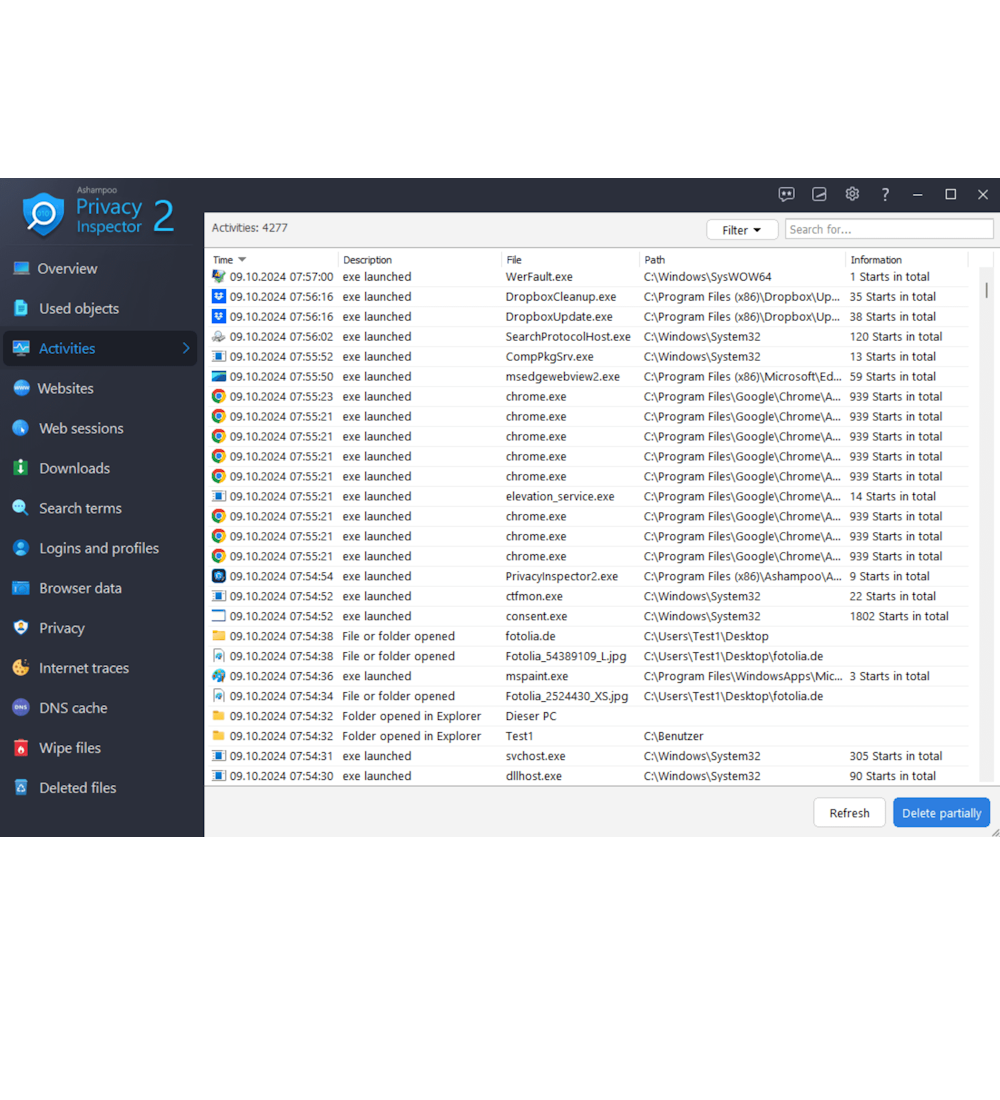This screenshot has height=1100, width=1000.
Task: Click the Wipe files sidebar icon
Action: pyautogui.click(x=20, y=748)
